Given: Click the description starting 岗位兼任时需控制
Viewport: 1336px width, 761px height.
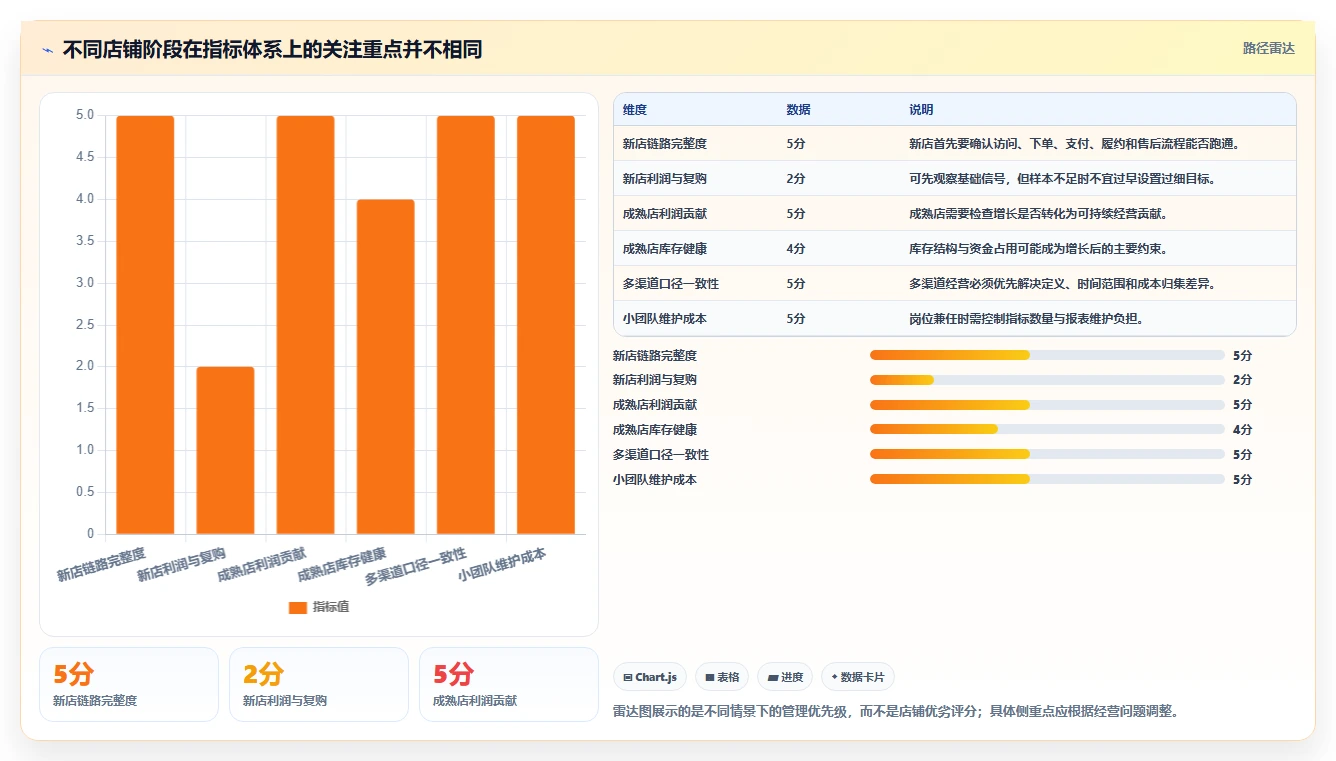Looking at the screenshot, I should (x=1027, y=319).
